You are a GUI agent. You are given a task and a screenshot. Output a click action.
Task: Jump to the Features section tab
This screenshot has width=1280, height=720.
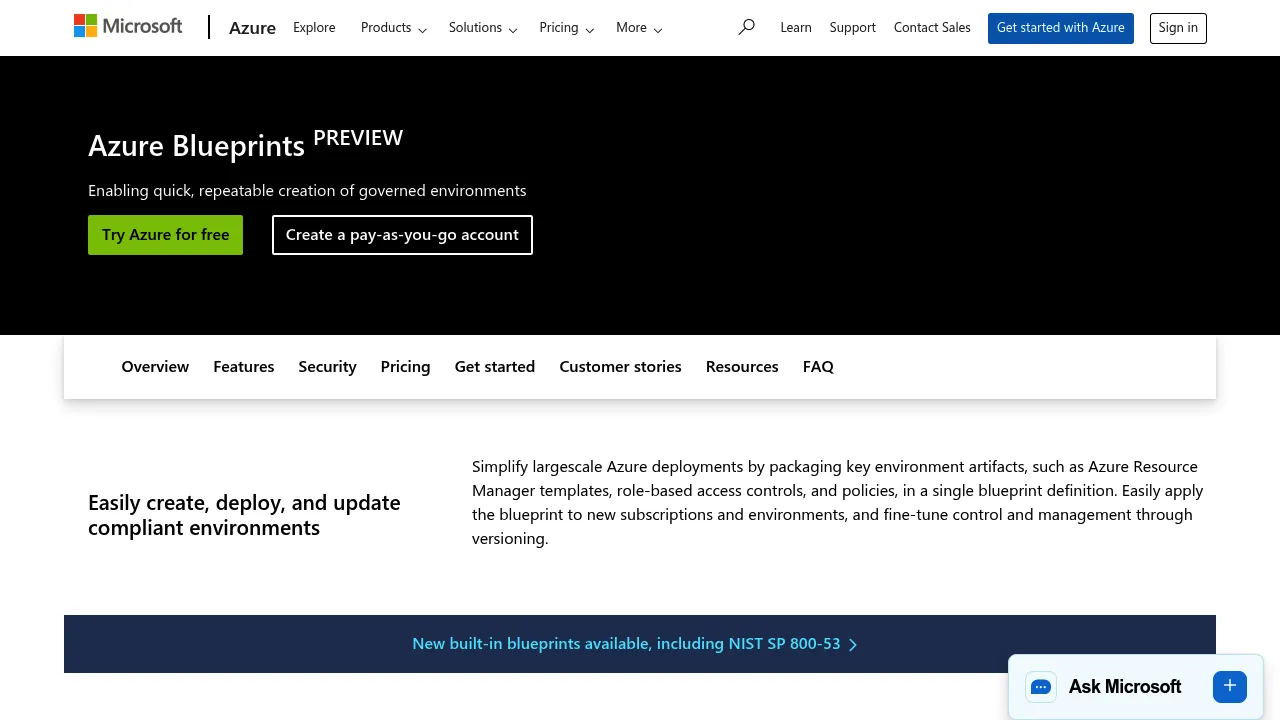tap(243, 367)
